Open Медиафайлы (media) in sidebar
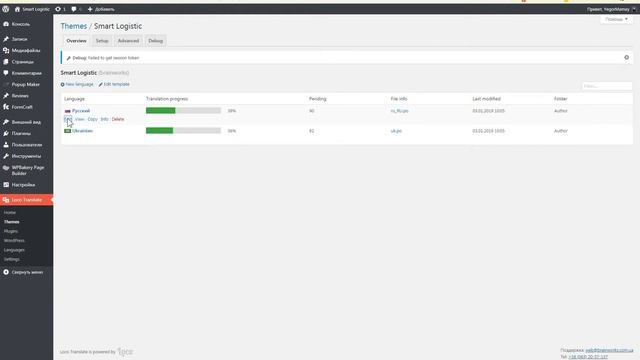 [26, 51]
